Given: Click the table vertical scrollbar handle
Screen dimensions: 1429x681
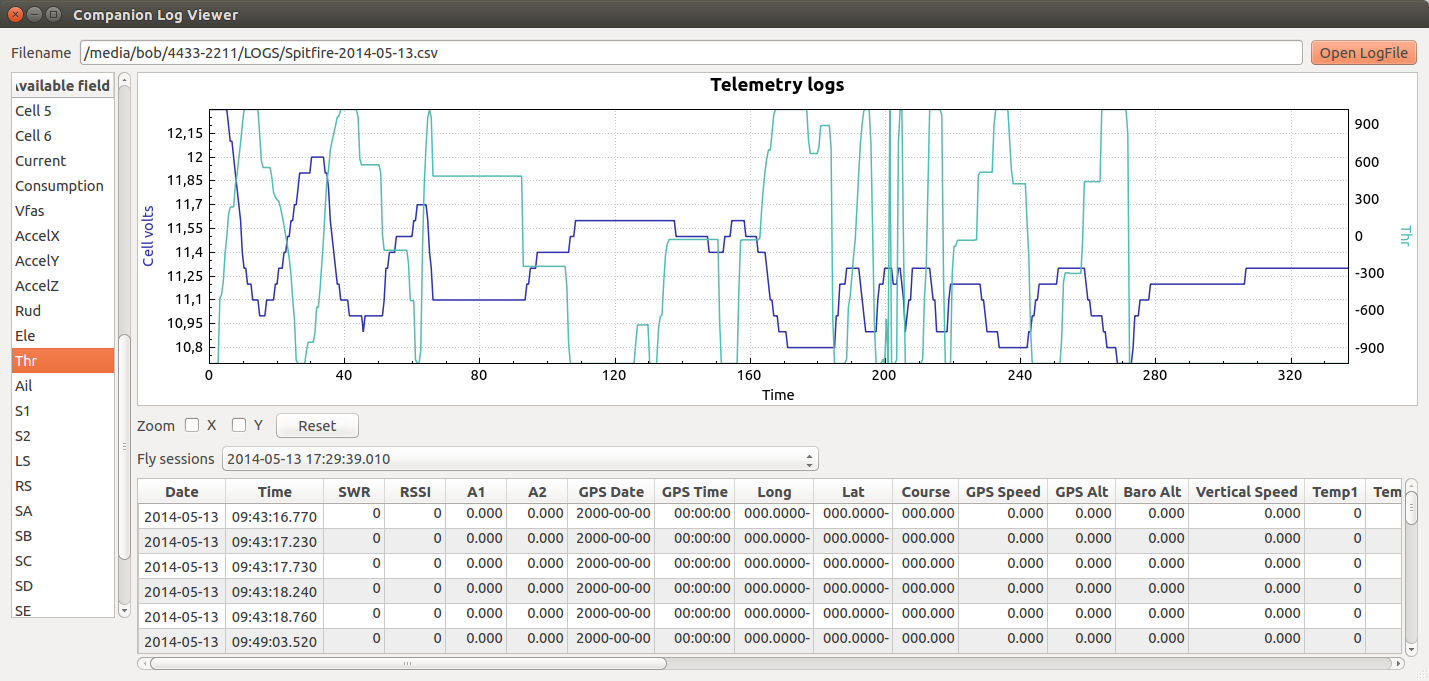Looking at the screenshot, I should point(1411,507).
